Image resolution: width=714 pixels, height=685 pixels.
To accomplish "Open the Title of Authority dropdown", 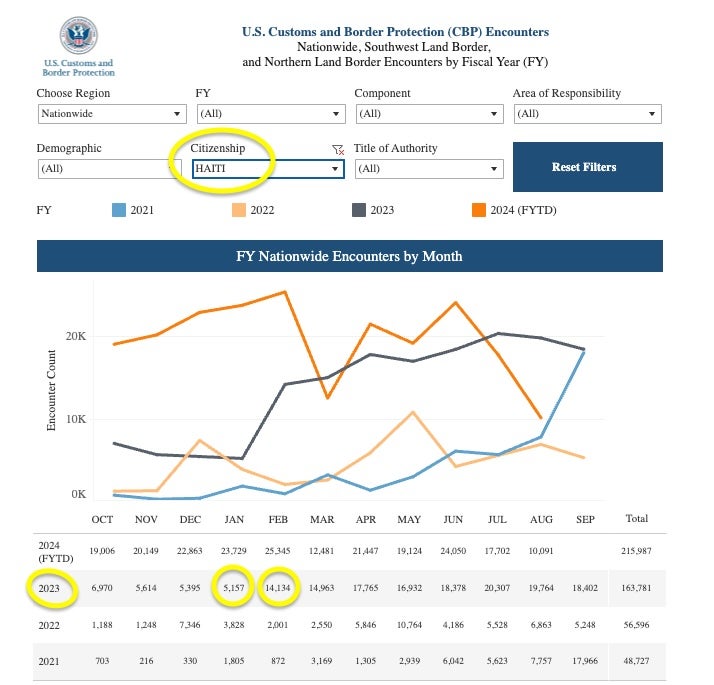I will (428, 169).
